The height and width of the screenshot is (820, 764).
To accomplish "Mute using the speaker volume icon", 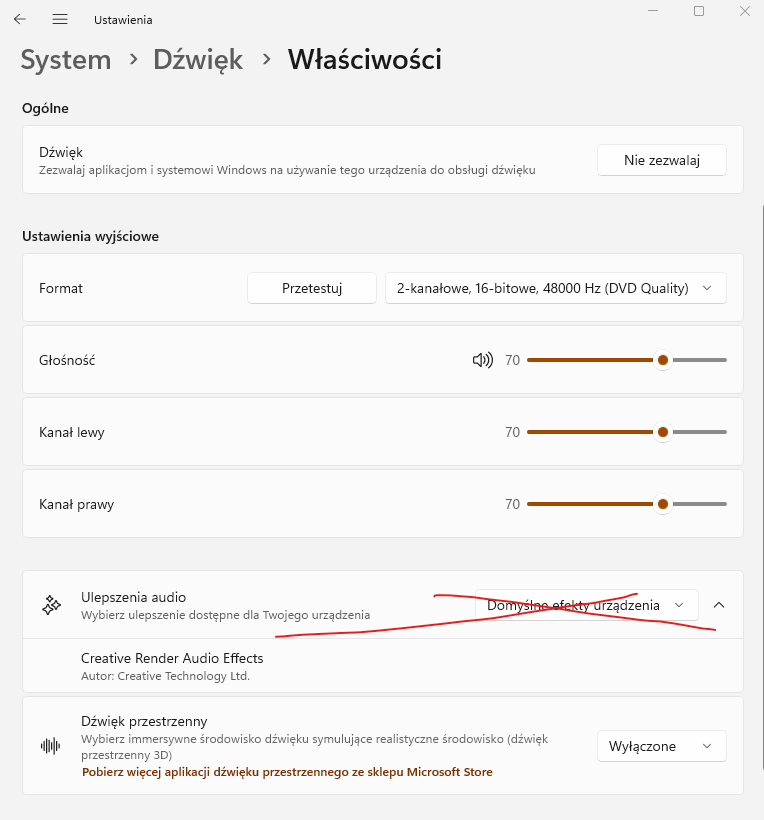I will point(482,360).
